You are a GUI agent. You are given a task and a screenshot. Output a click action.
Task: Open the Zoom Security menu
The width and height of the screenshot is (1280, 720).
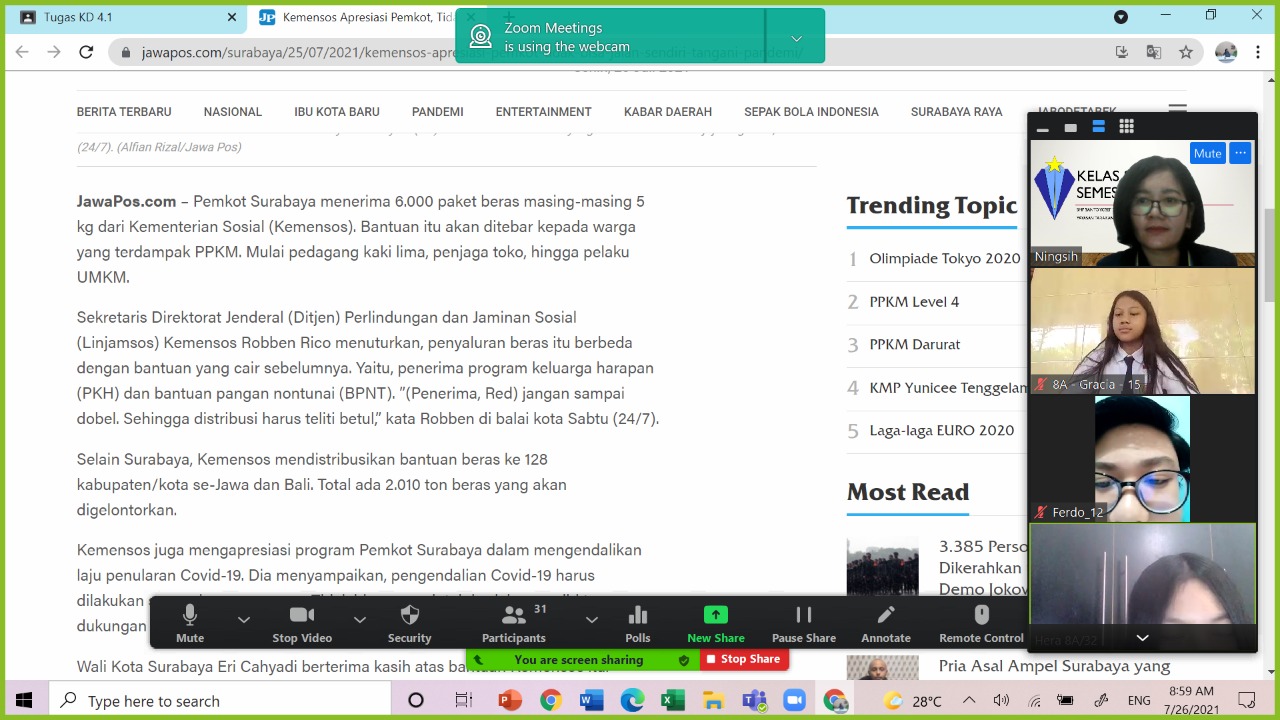pyautogui.click(x=409, y=624)
